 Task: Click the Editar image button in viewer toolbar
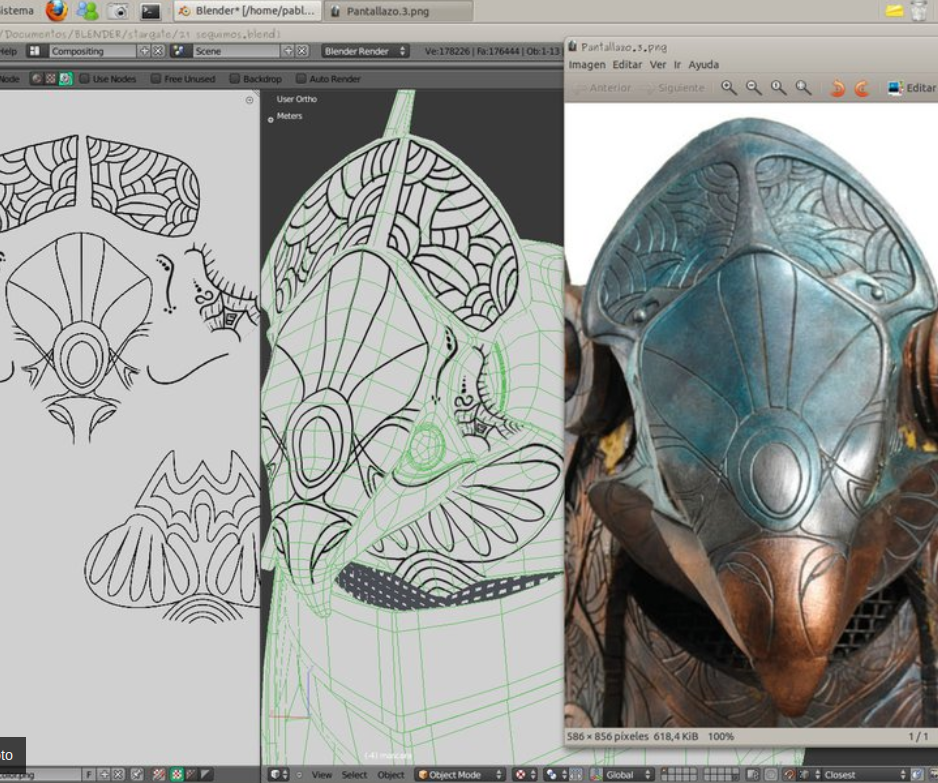912,88
